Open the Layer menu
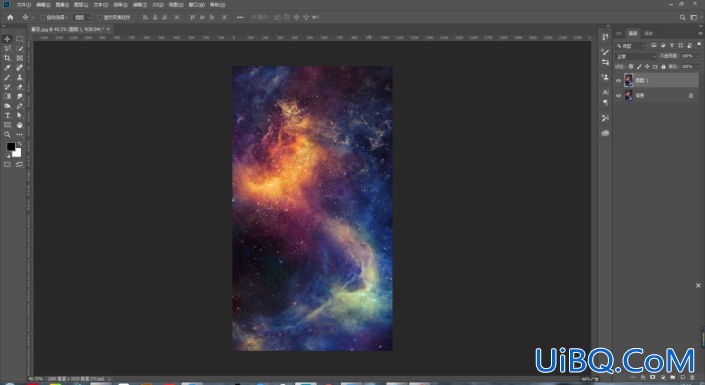Screen dimensions: 705x385 point(81,4)
